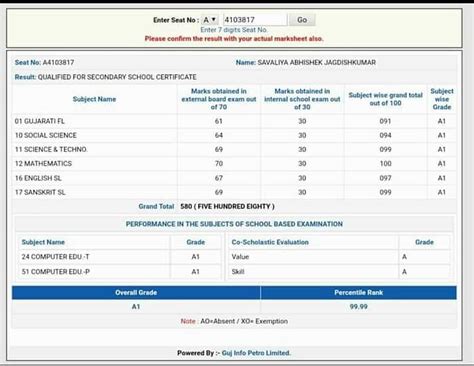Click Social Science grand total 094

point(385,135)
